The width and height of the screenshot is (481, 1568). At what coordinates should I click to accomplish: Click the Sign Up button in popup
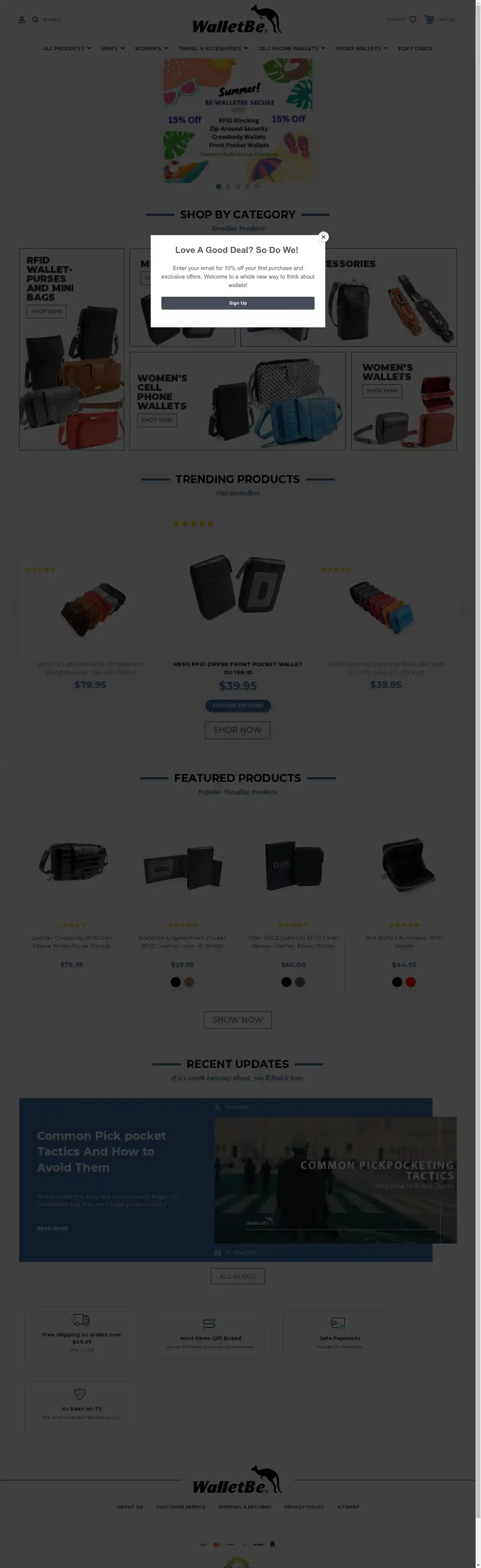pos(237,303)
